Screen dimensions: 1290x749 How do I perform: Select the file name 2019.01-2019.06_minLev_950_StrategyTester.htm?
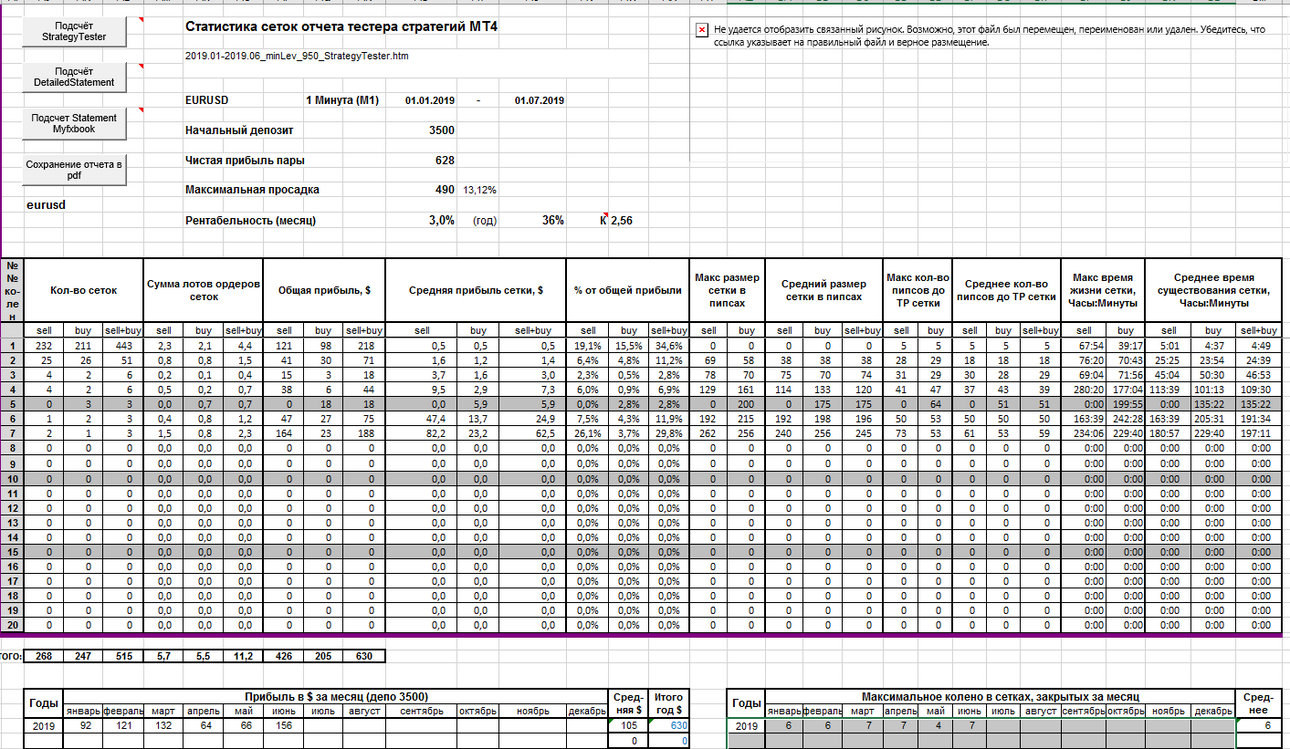click(296, 56)
